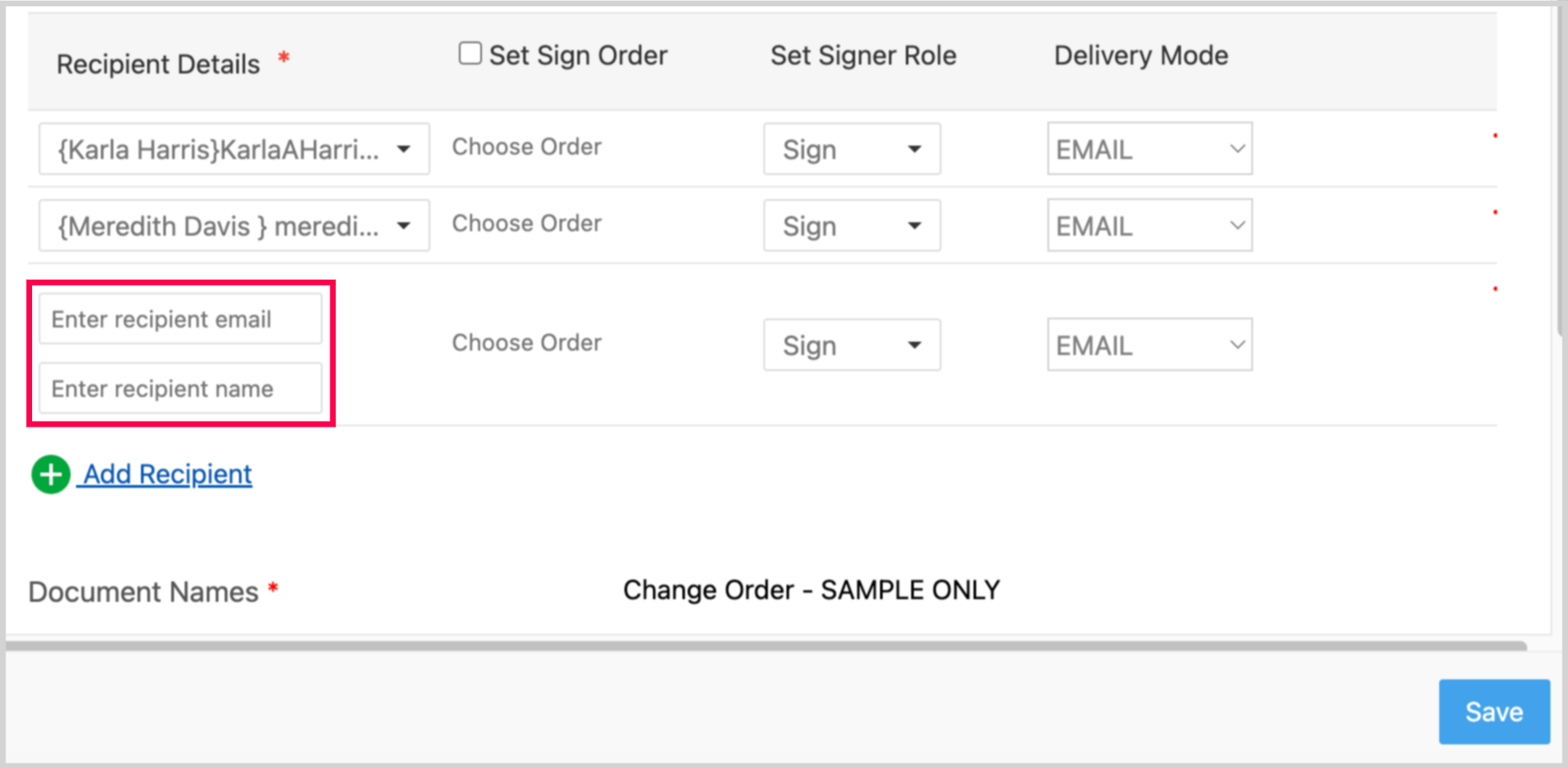This screenshot has width=1568, height=768.
Task: Click Choose Order for Meredith Davis row
Action: pos(526,224)
